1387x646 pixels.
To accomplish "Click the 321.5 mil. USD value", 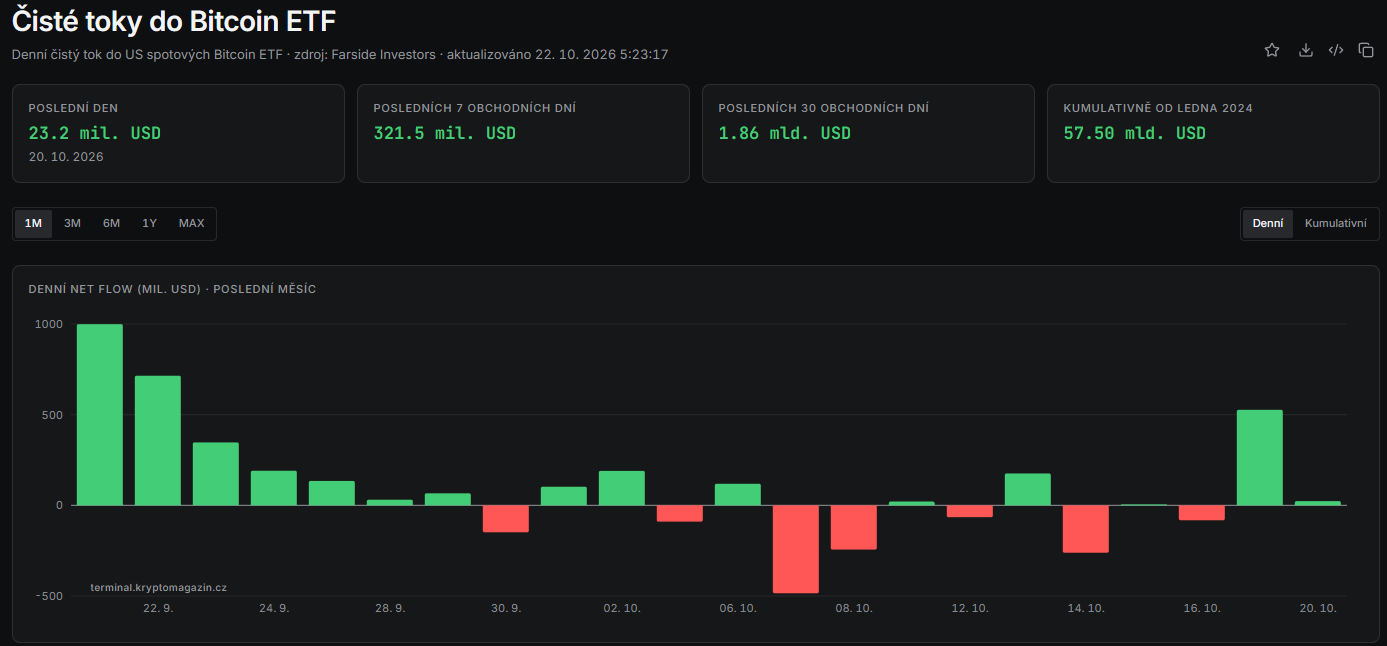I will point(445,133).
